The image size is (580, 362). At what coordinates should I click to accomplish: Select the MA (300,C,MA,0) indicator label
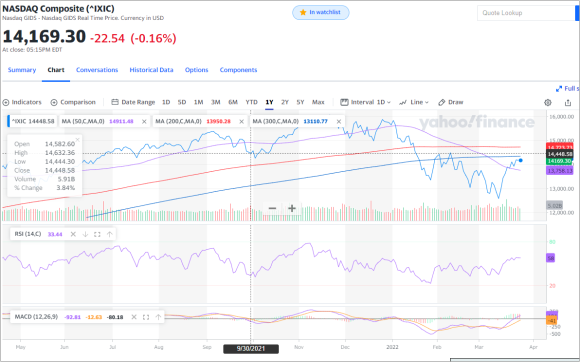point(276,121)
